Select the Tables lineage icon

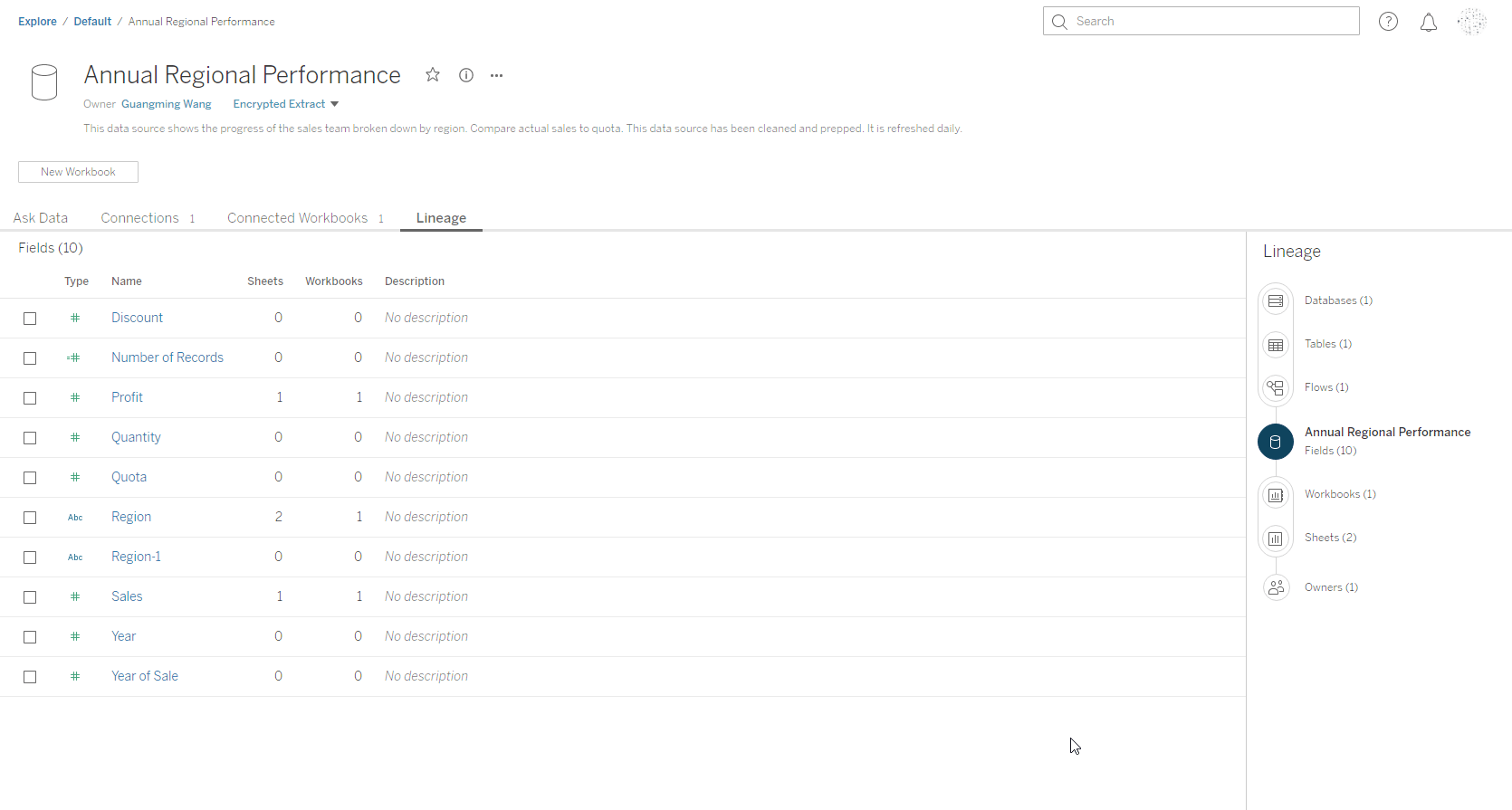[1276, 345]
